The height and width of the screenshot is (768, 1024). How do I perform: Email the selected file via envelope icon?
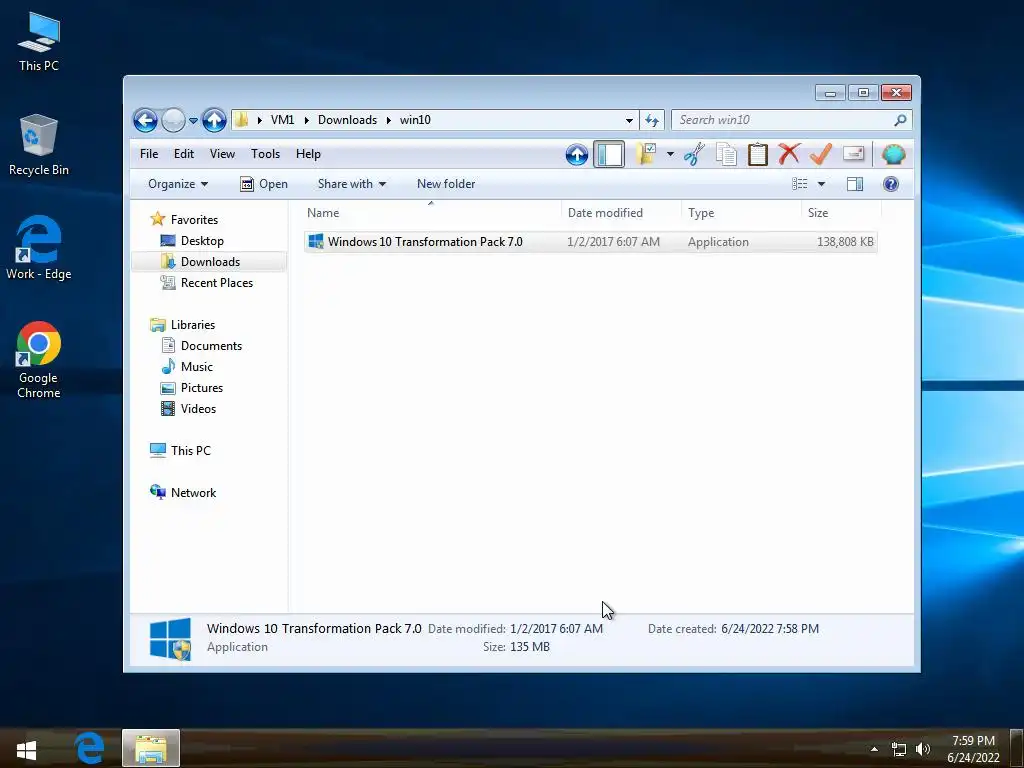[854, 153]
